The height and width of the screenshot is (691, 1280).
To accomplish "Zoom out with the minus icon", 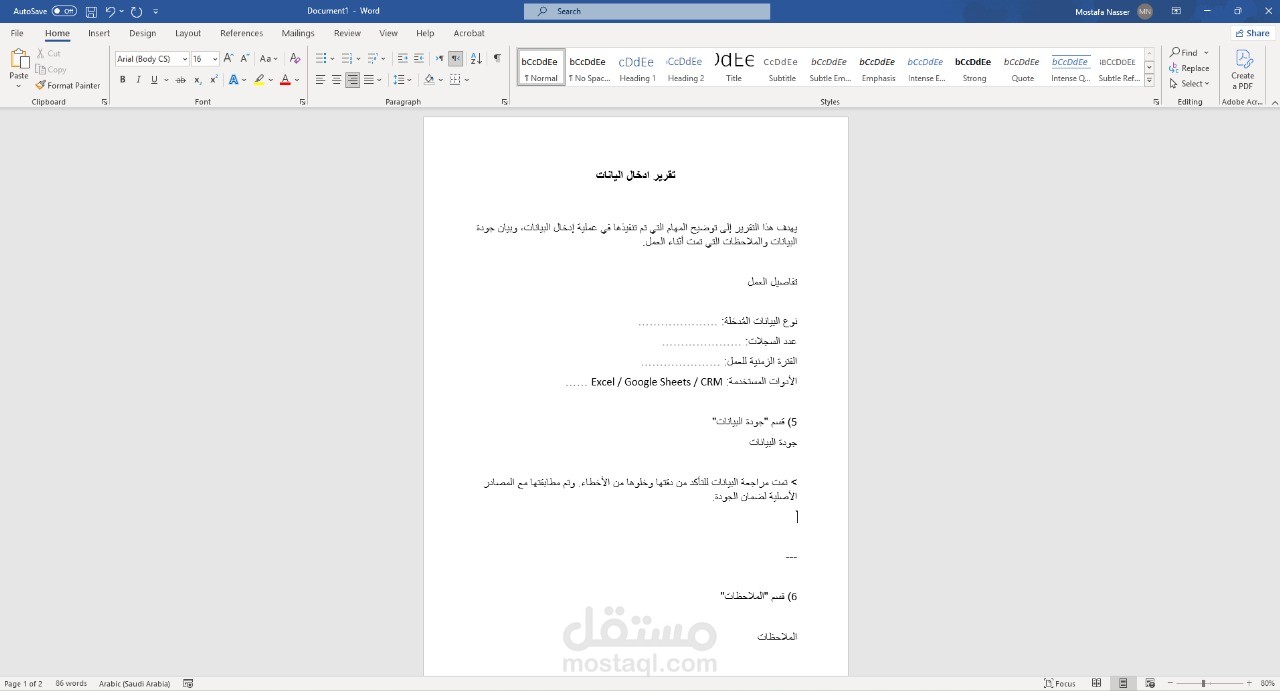I will point(1172,683).
